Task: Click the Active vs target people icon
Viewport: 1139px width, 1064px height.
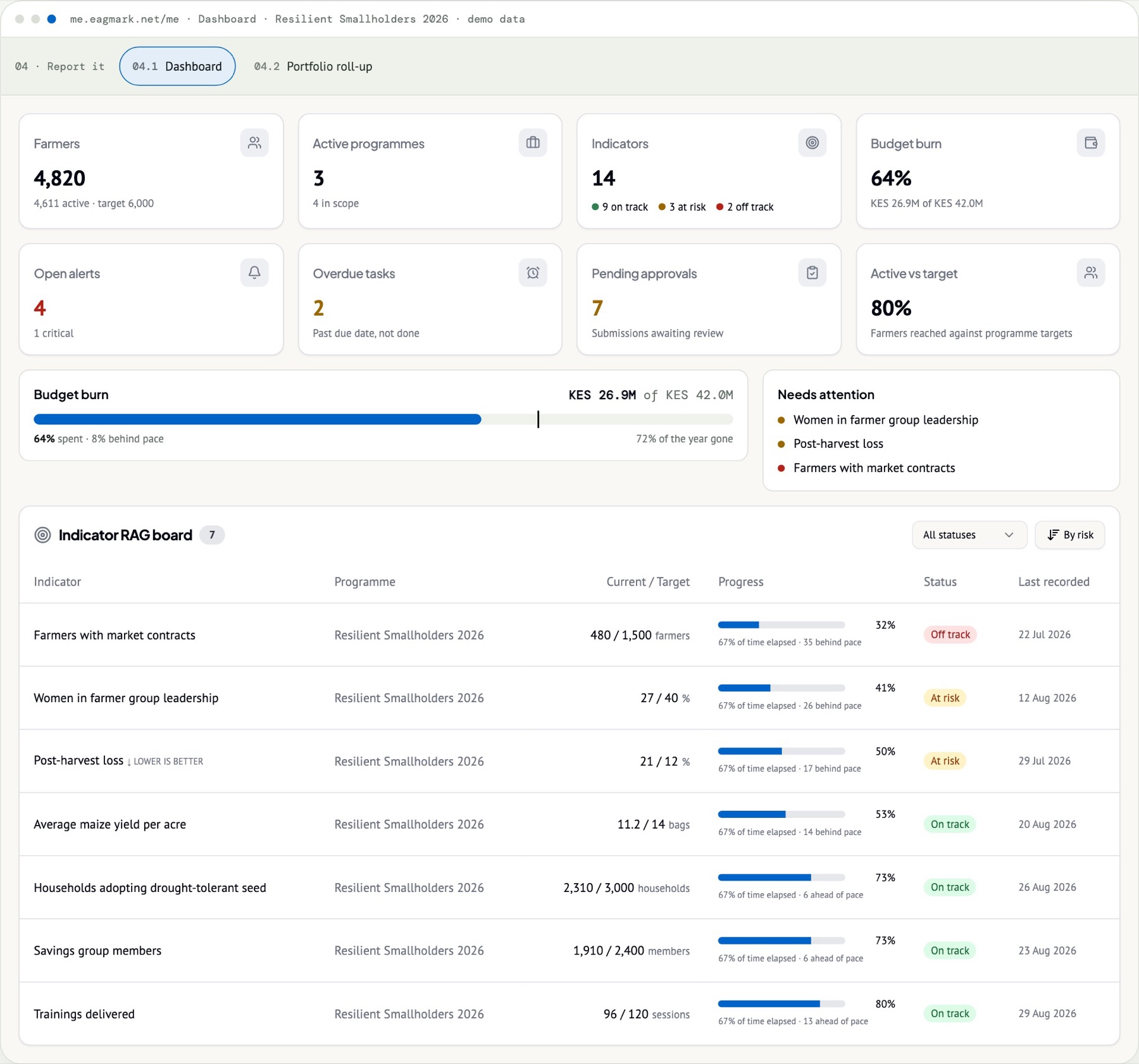Action: click(1091, 273)
